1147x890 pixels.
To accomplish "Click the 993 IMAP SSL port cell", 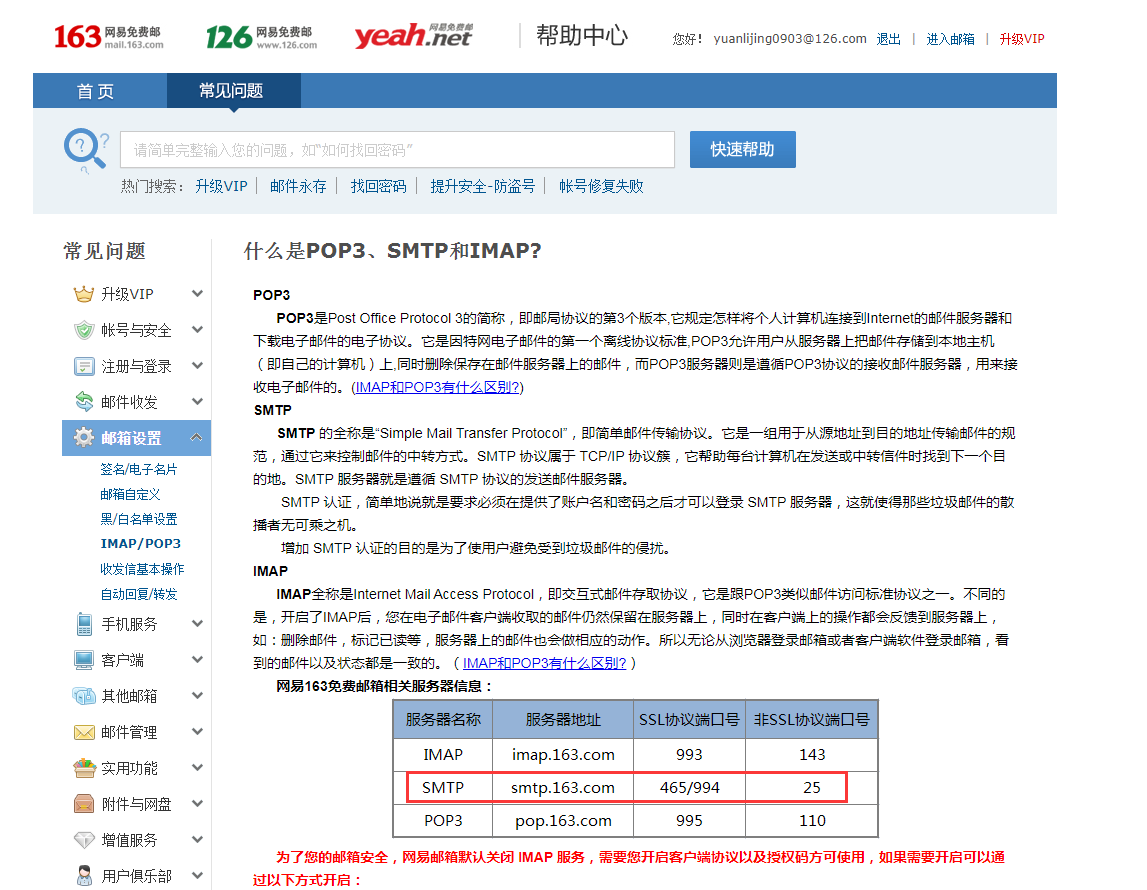I will point(689,755).
